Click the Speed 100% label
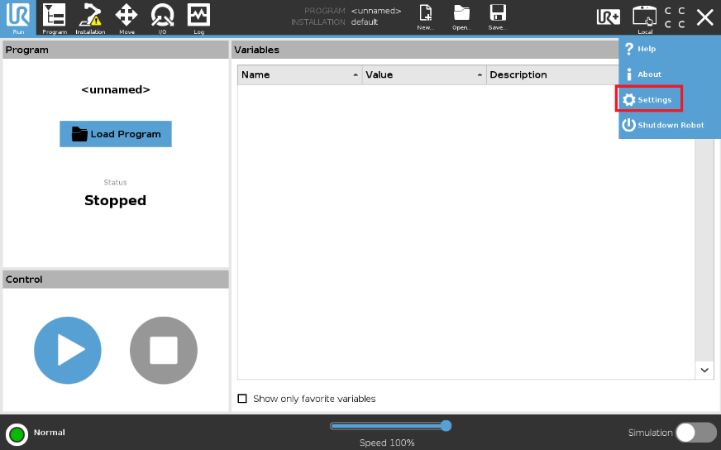Screen dimensions: 721x450 pos(387,443)
